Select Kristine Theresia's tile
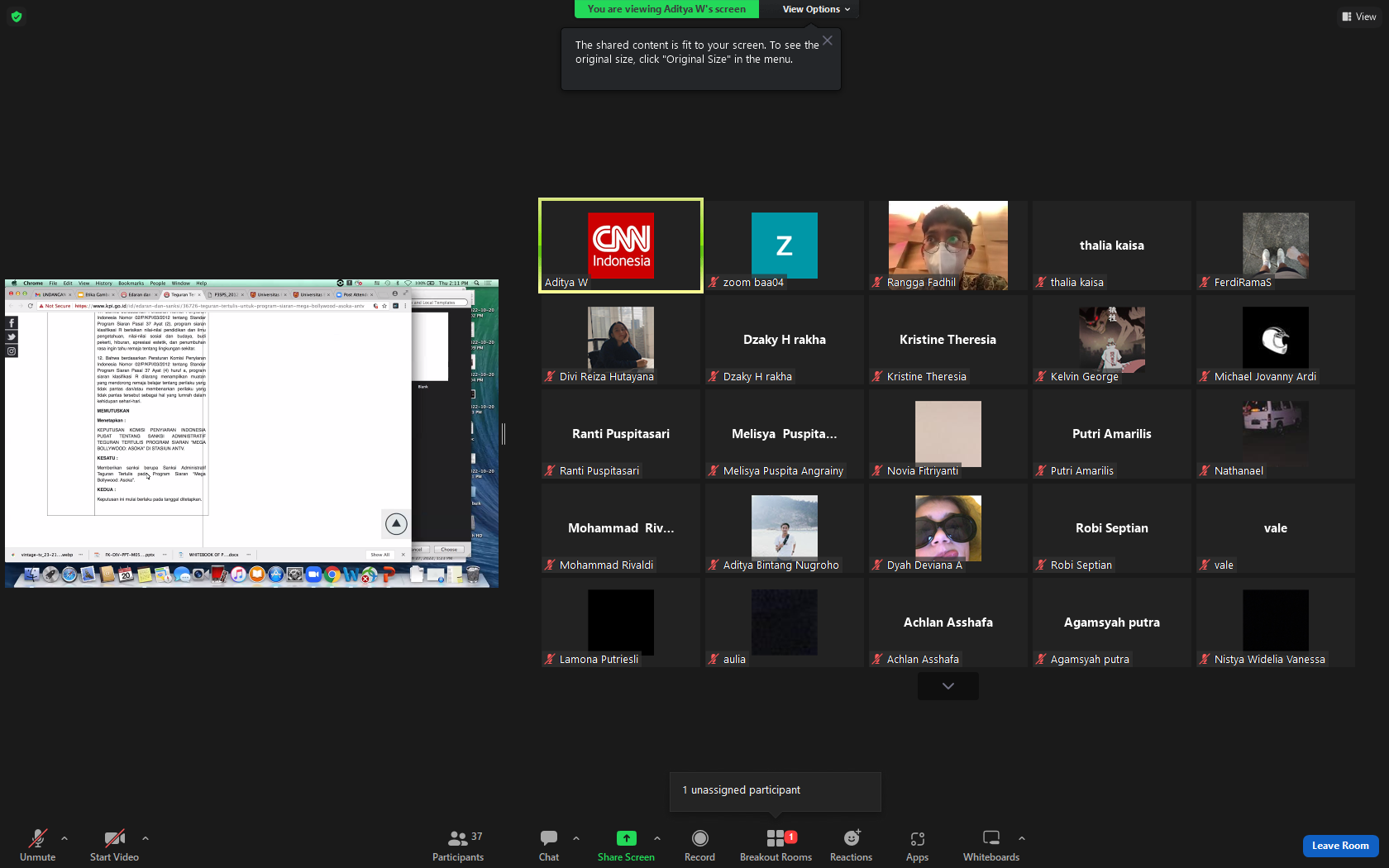Image resolution: width=1389 pixels, height=868 pixels. click(948, 340)
